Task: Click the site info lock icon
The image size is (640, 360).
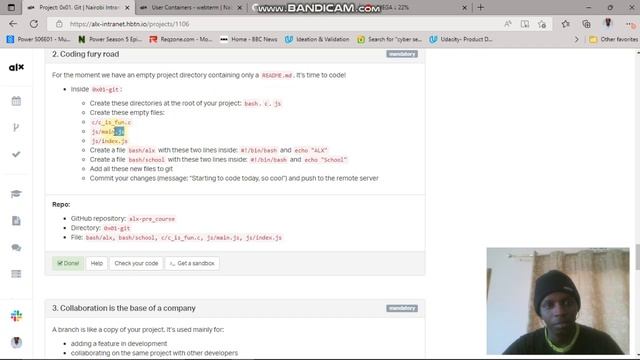Action: click(59, 24)
